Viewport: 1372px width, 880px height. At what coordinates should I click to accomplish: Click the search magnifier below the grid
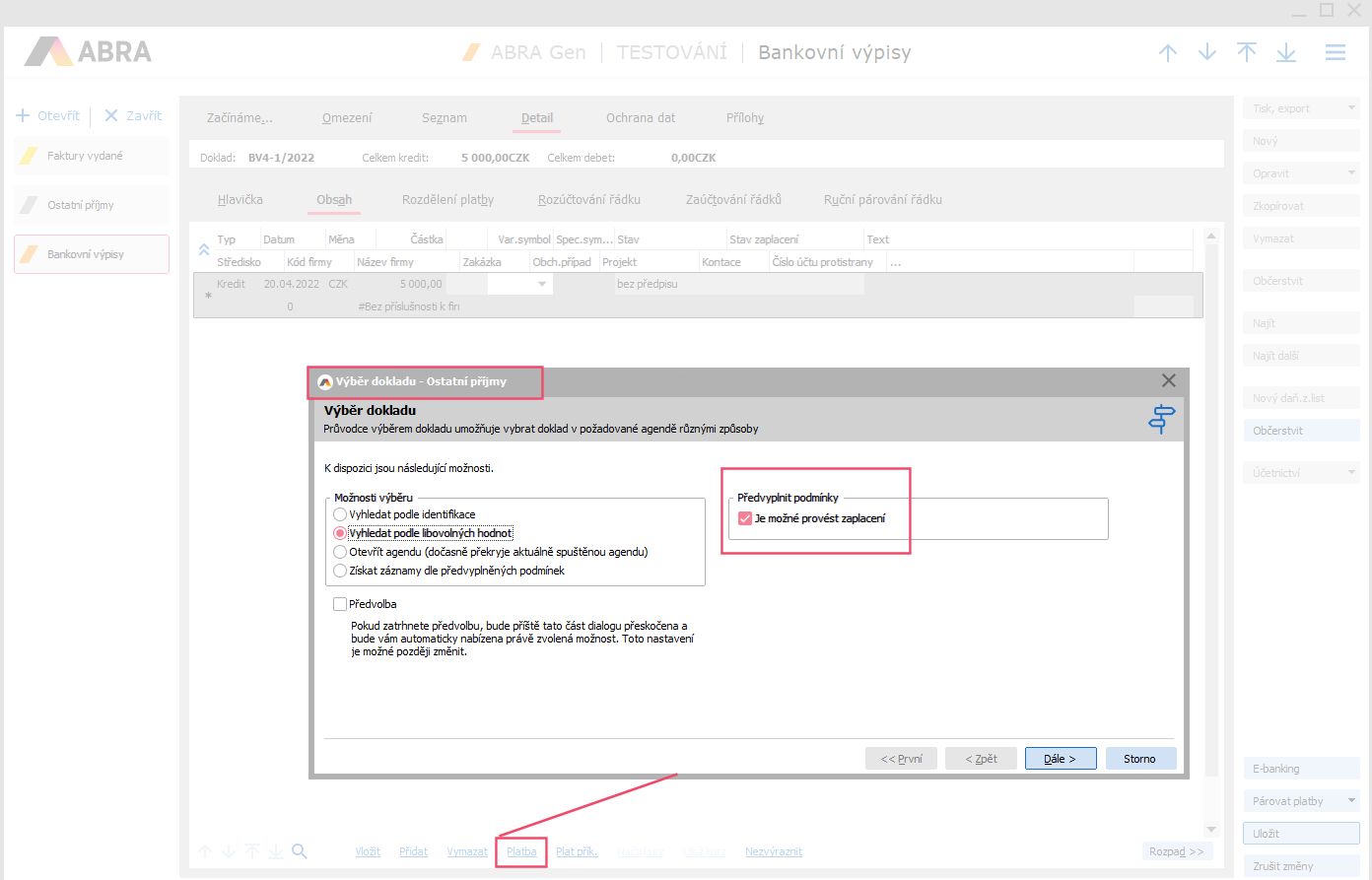point(300,851)
